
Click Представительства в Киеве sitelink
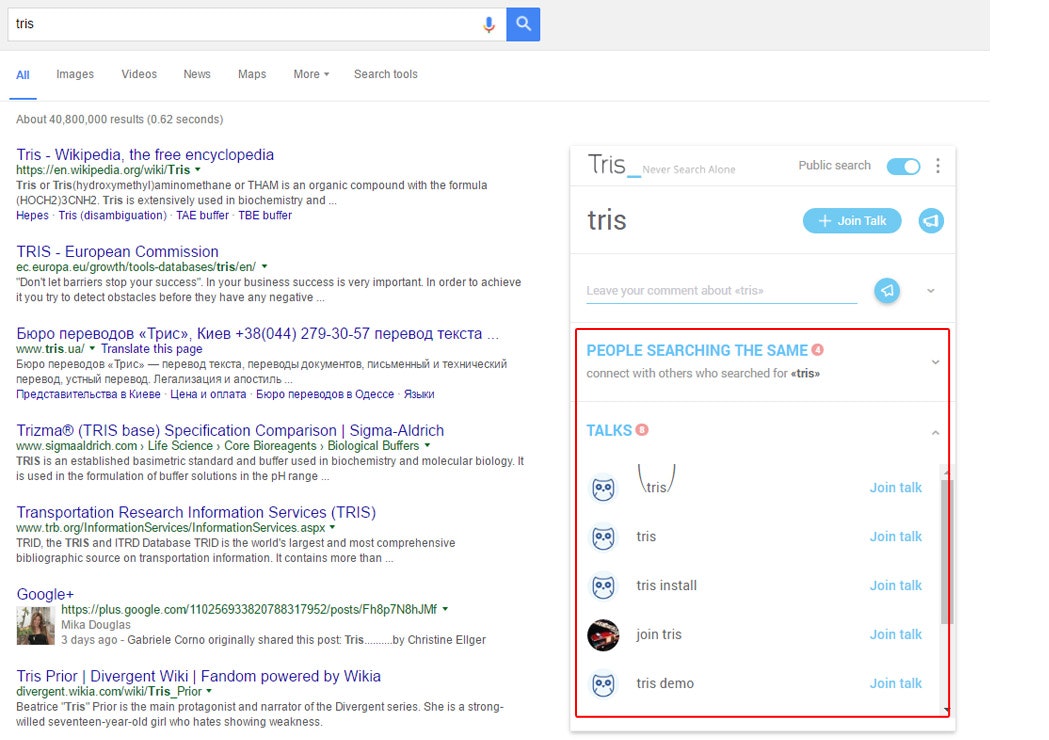88,394
